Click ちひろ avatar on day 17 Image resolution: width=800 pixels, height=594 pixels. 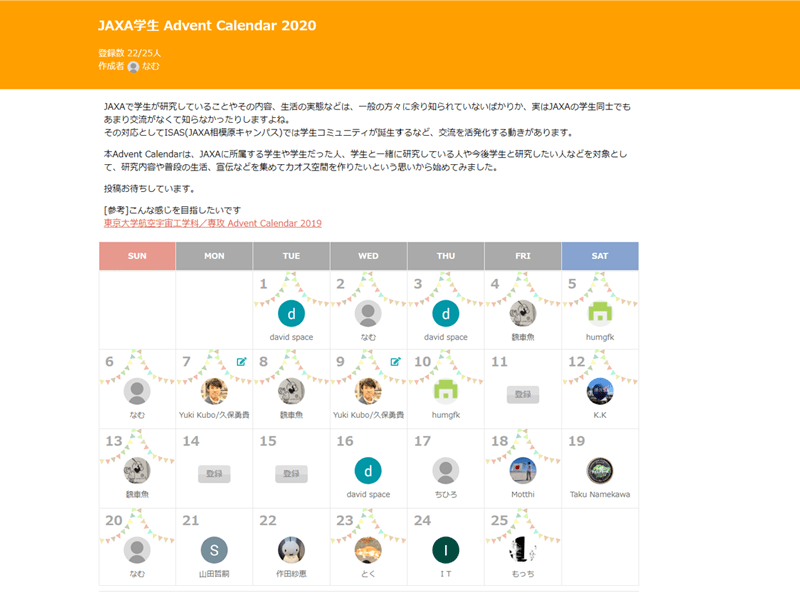tap(445, 471)
